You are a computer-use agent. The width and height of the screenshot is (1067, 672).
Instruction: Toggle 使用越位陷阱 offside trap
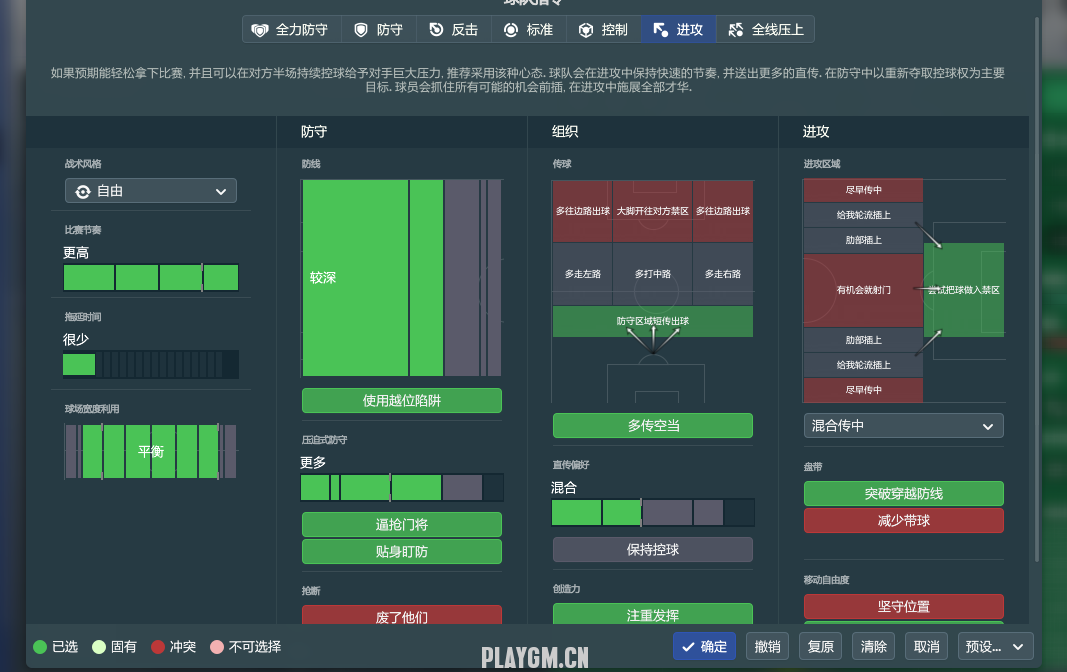pyautogui.click(x=401, y=401)
